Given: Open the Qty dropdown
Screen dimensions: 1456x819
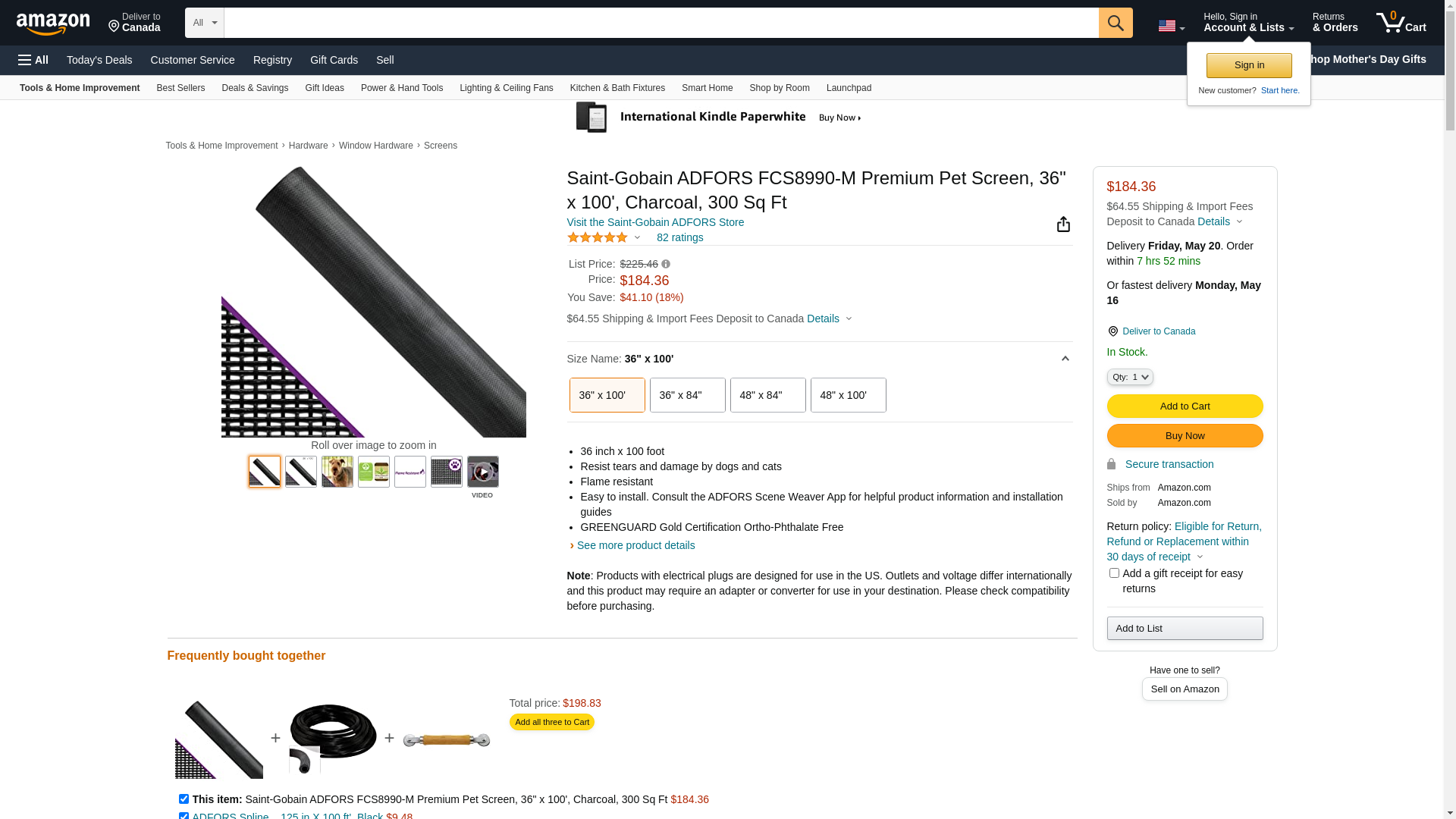Looking at the screenshot, I should pyautogui.click(x=1129, y=377).
